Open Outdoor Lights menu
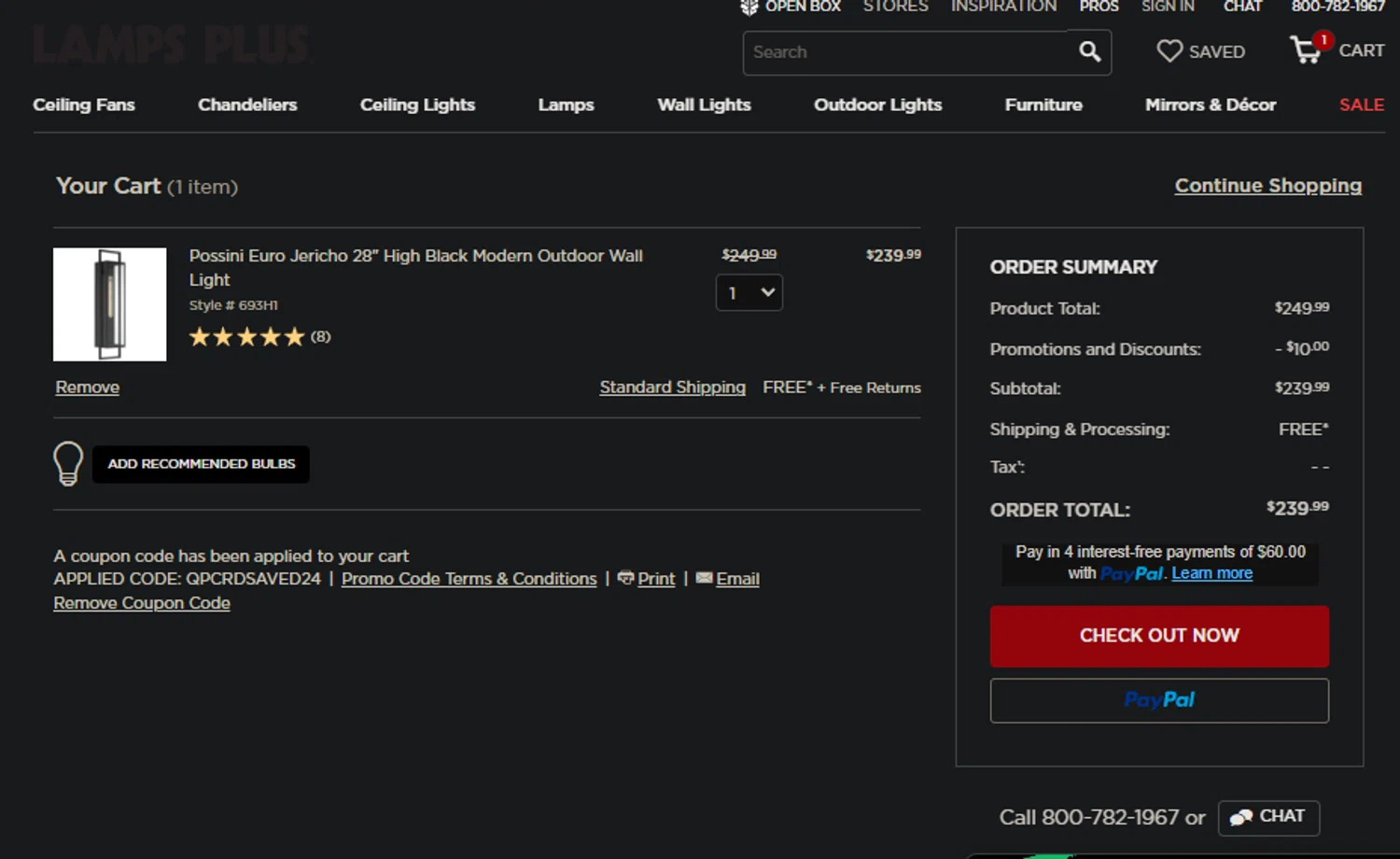Screen dimensions: 1400x859 877,105
